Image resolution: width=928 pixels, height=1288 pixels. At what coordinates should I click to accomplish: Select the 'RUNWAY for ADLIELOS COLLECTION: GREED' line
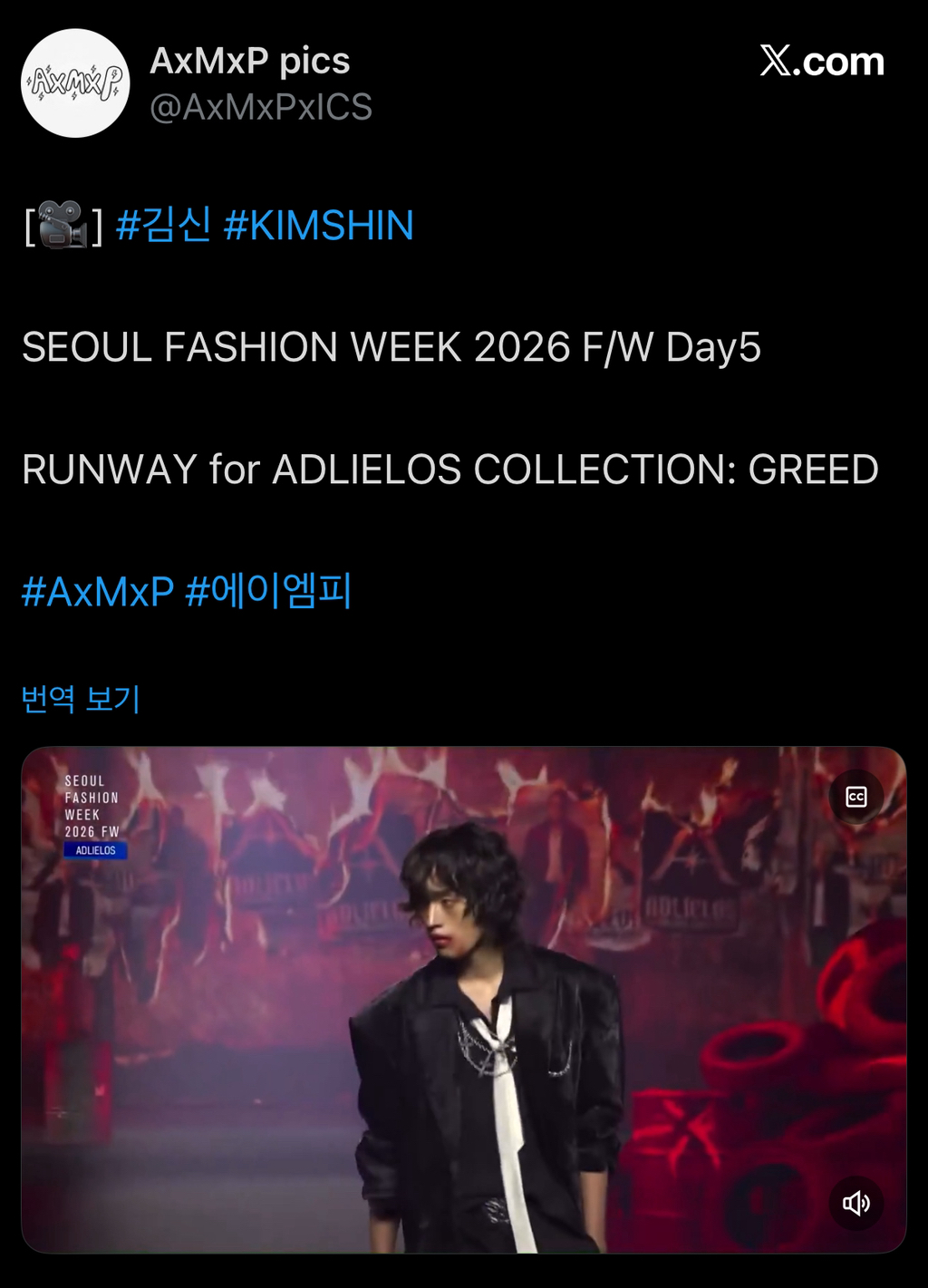[450, 470]
